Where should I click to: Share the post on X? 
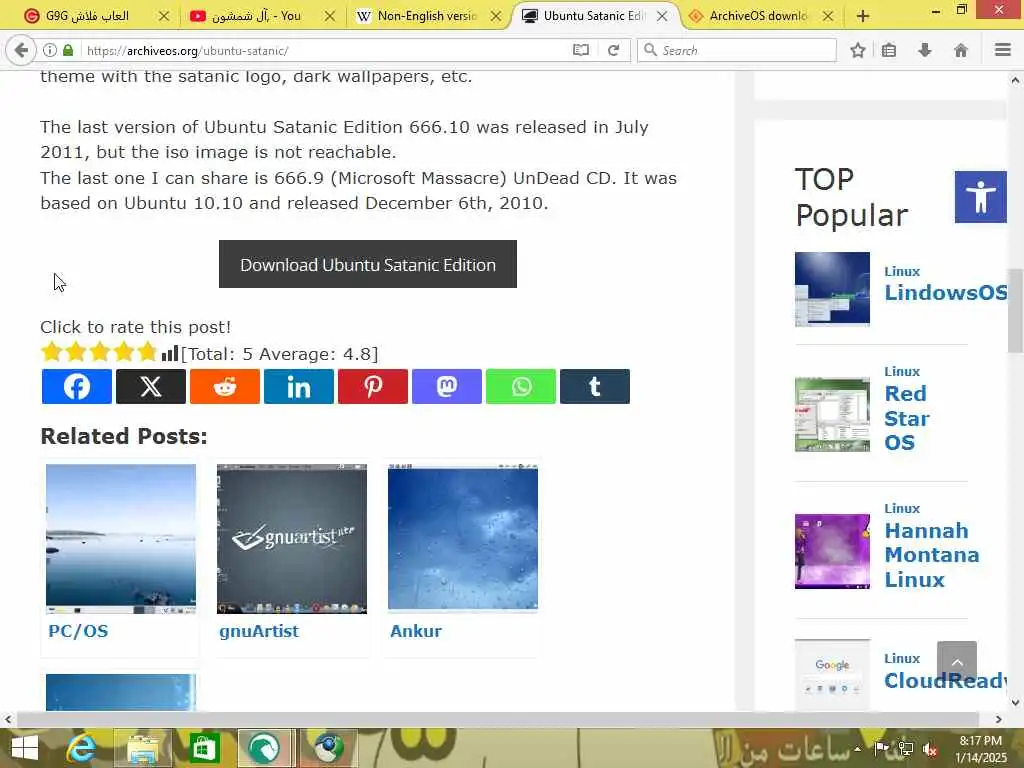tap(151, 387)
